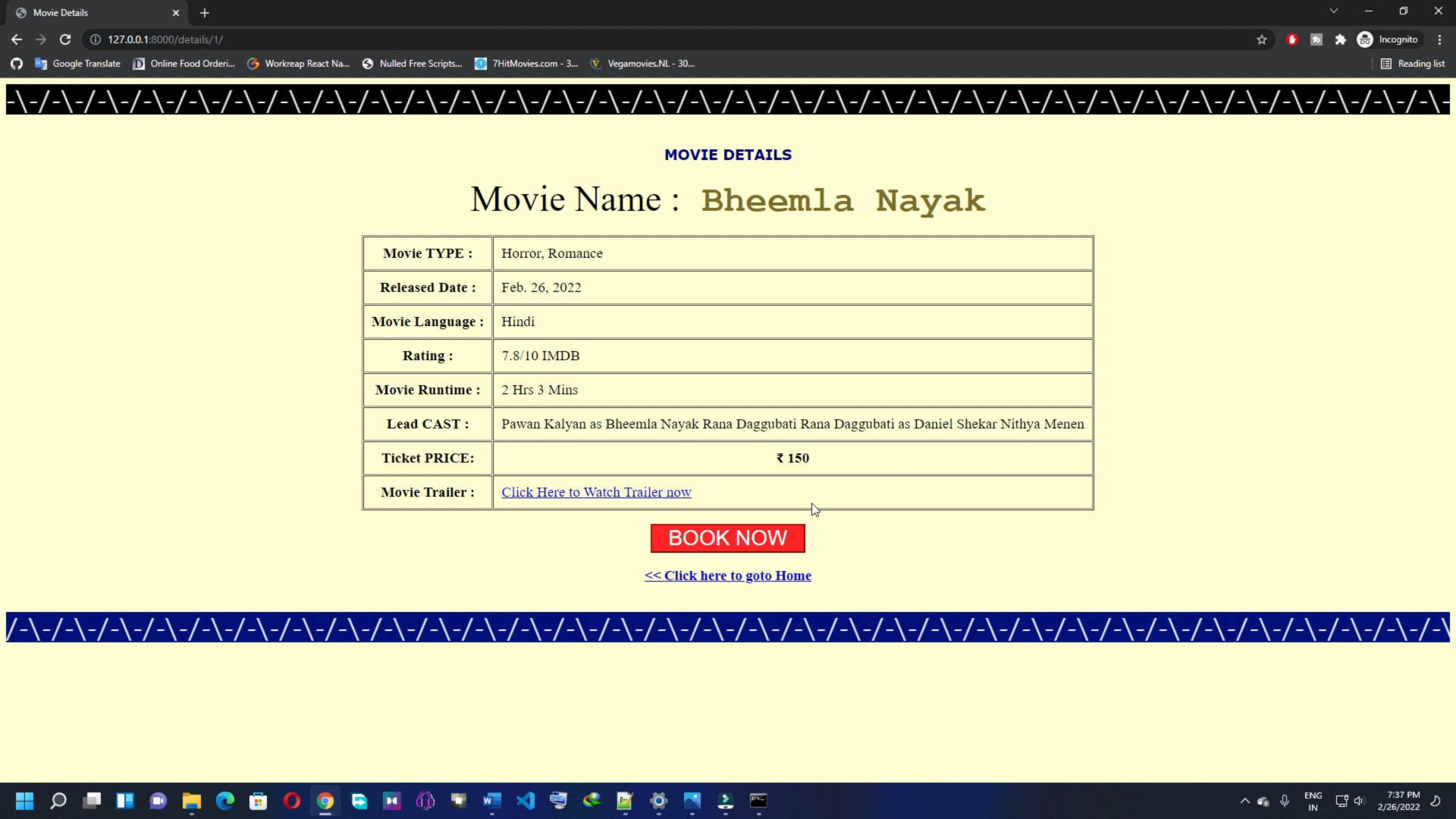Click the site information icon in the address bar

(96, 39)
